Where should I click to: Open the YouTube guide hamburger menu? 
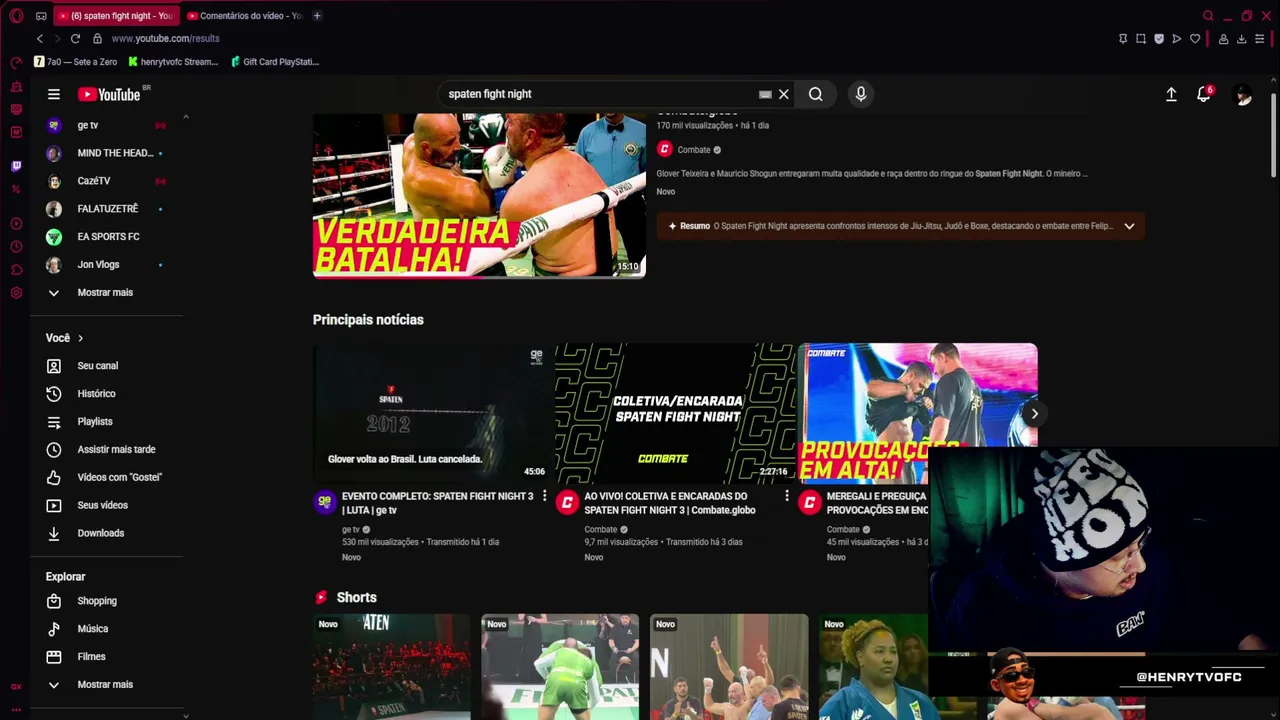click(54, 94)
